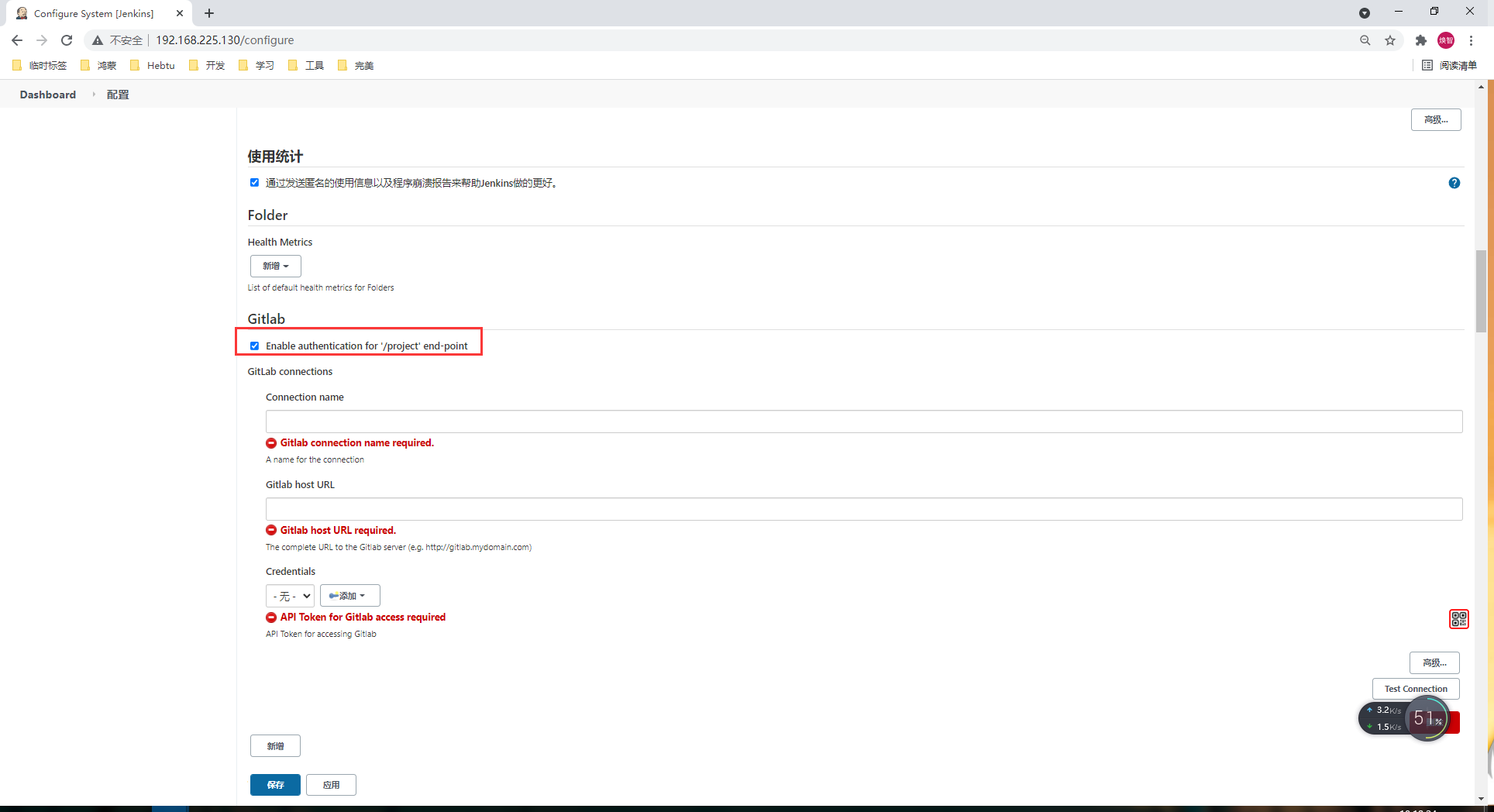The height and width of the screenshot is (812, 1494).
Task: Open the Chrome three-dot menu
Action: click(1471, 40)
